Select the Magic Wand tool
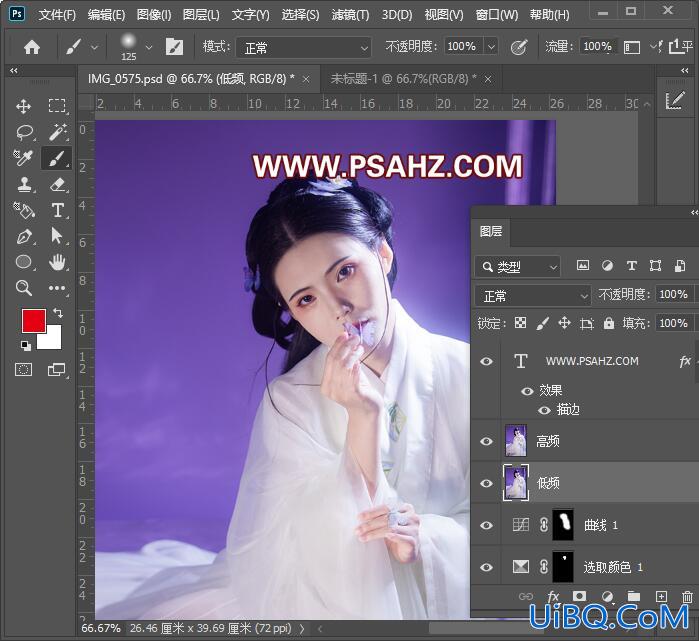 click(58, 132)
